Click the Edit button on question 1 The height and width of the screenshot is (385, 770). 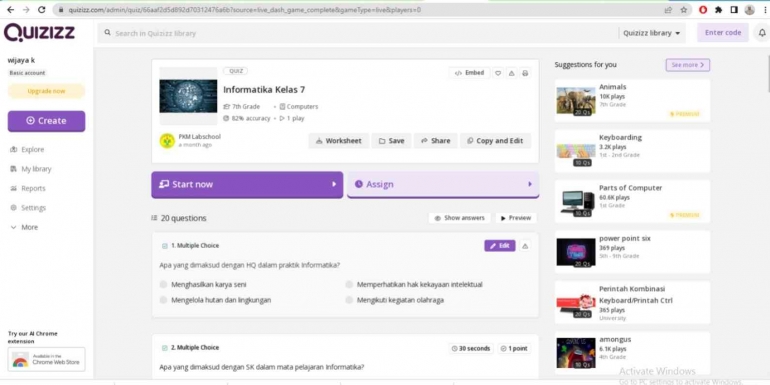click(500, 246)
